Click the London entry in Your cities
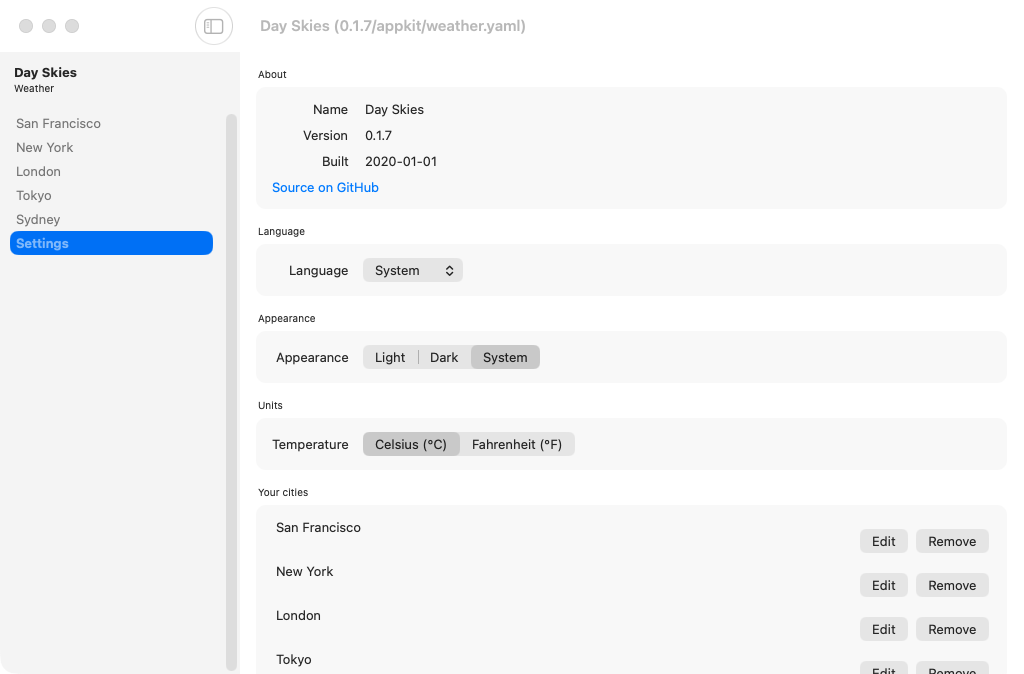 click(298, 615)
